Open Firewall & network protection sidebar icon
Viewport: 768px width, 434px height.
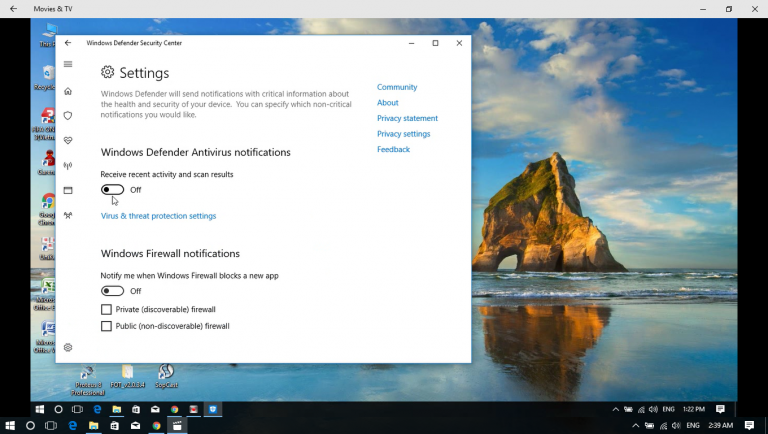[68, 166]
